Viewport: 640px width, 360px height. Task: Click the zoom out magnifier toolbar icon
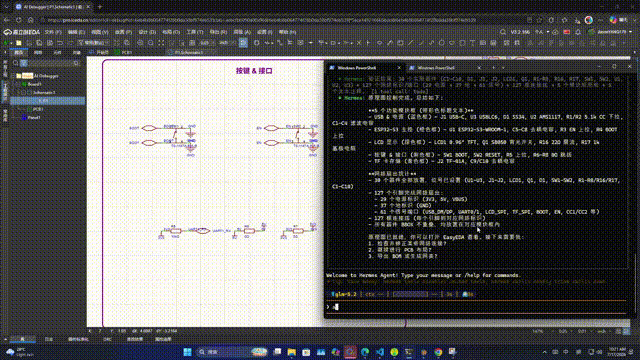tap(151, 42)
